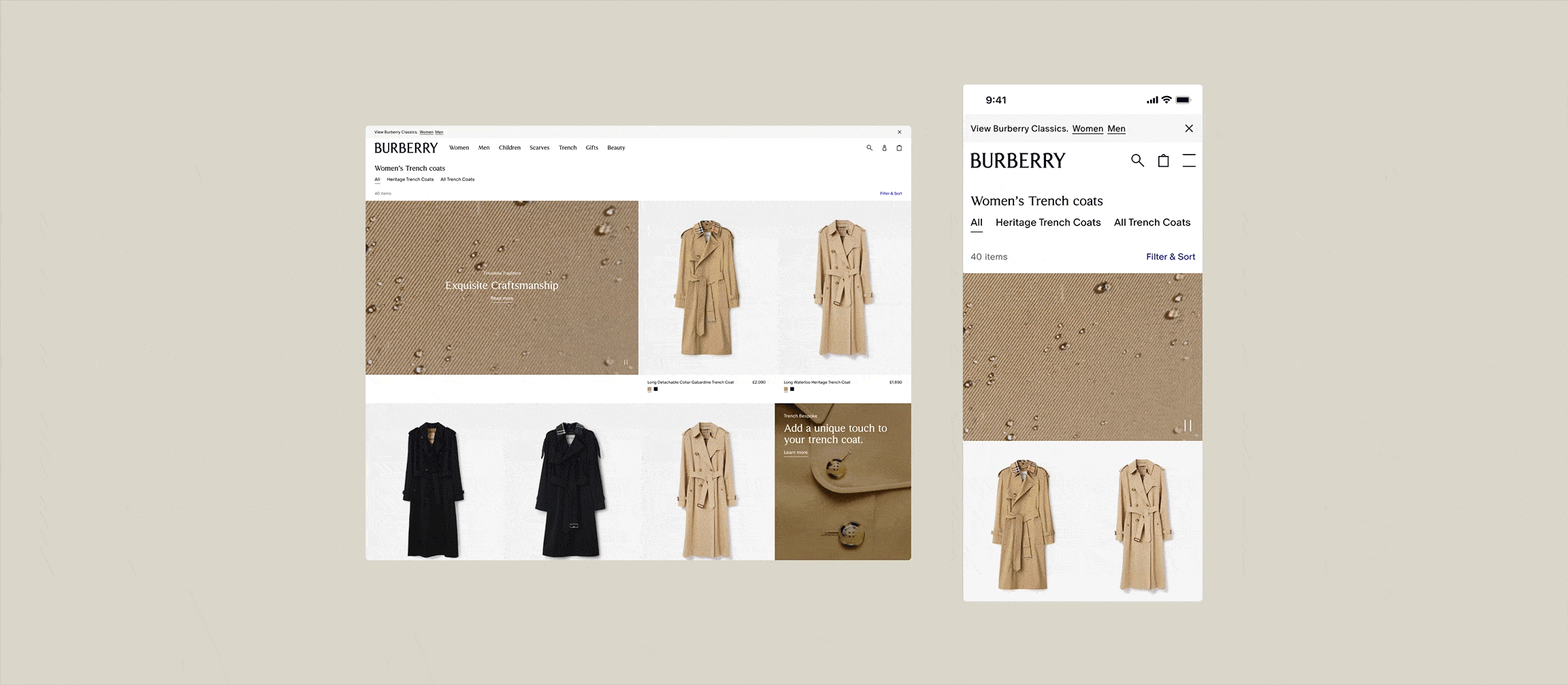The height and width of the screenshot is (685, 1568).
Task: Dismiss the mobile Burberry Classics banner
Action: tap(1189, 128)
